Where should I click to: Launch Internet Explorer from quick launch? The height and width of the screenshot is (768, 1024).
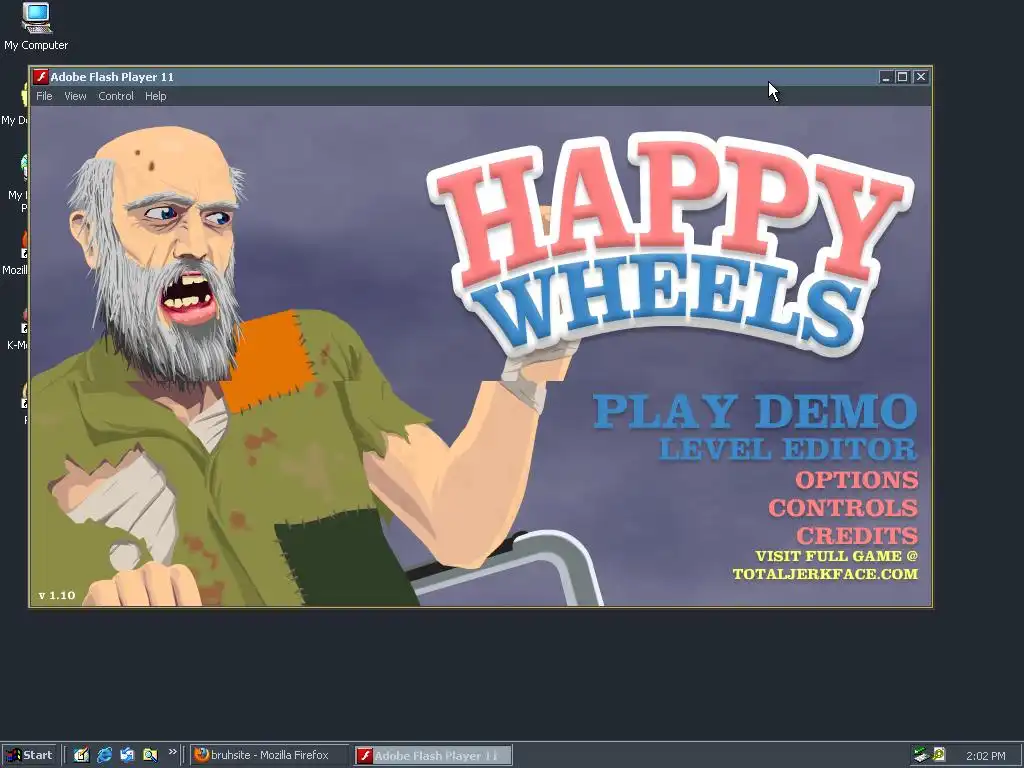click(x=104, y=755)
